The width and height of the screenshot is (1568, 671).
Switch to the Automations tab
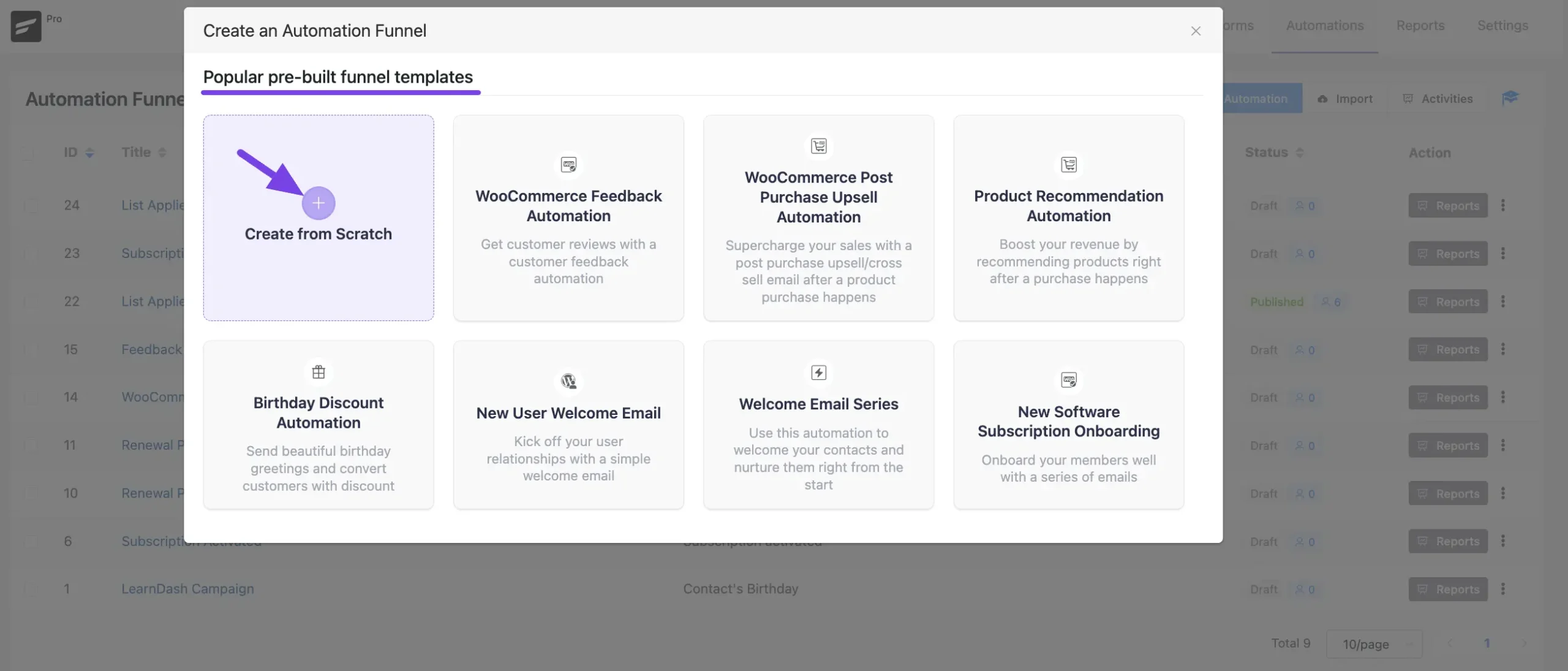1325,24
